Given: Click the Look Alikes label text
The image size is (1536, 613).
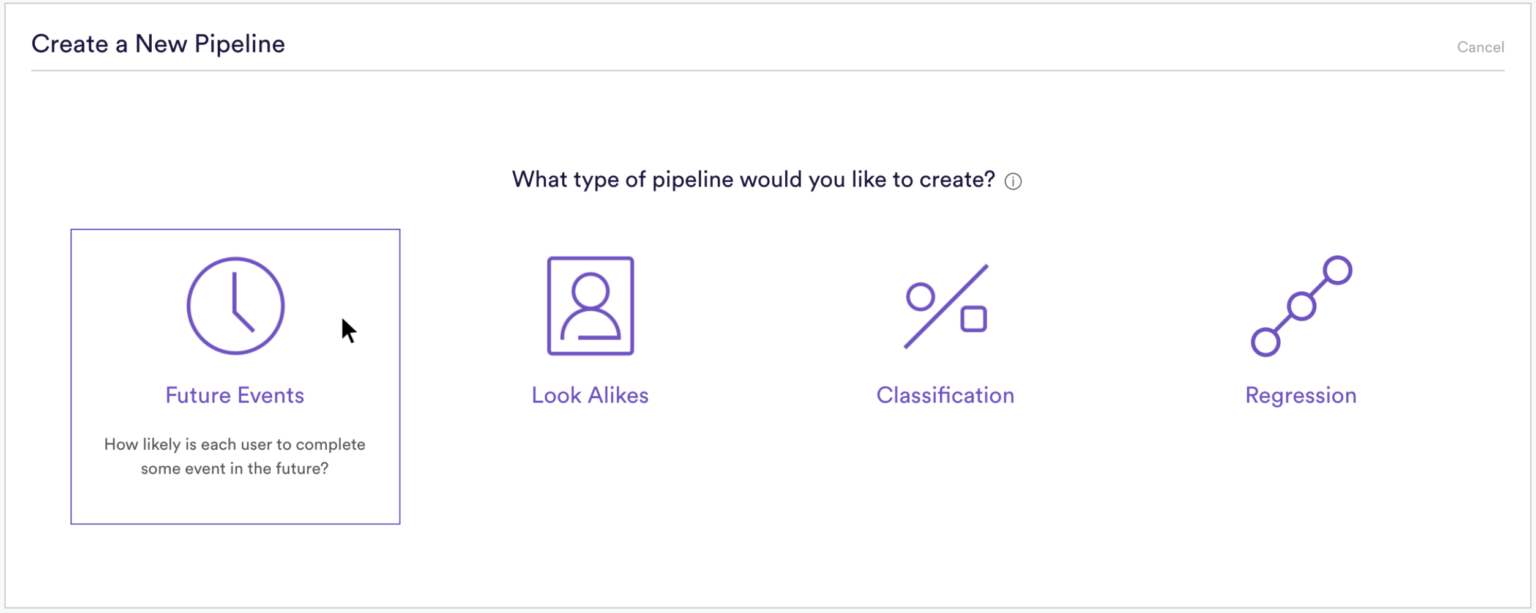Looking at the screenshot, I should point(590,394).
